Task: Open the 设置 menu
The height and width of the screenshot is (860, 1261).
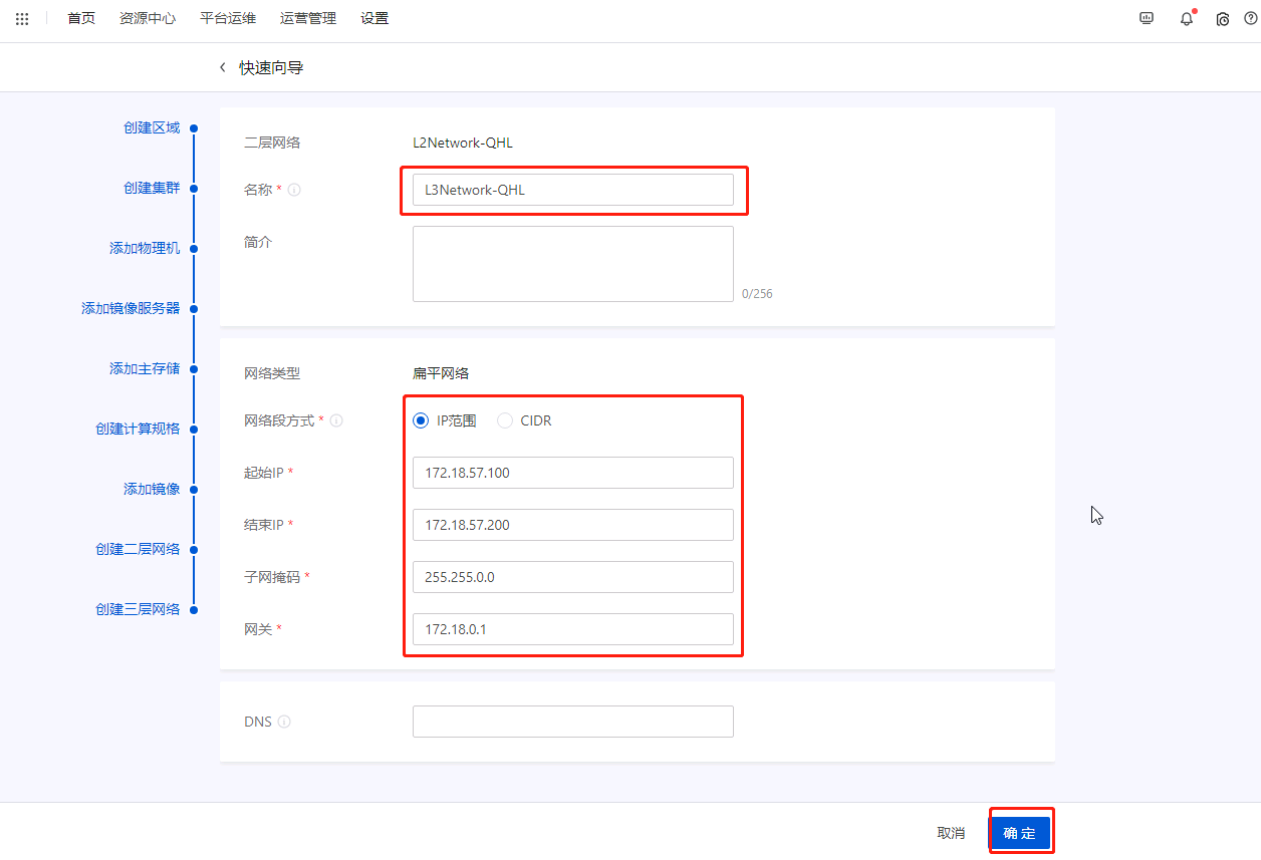Action: (x=374, y=17)
